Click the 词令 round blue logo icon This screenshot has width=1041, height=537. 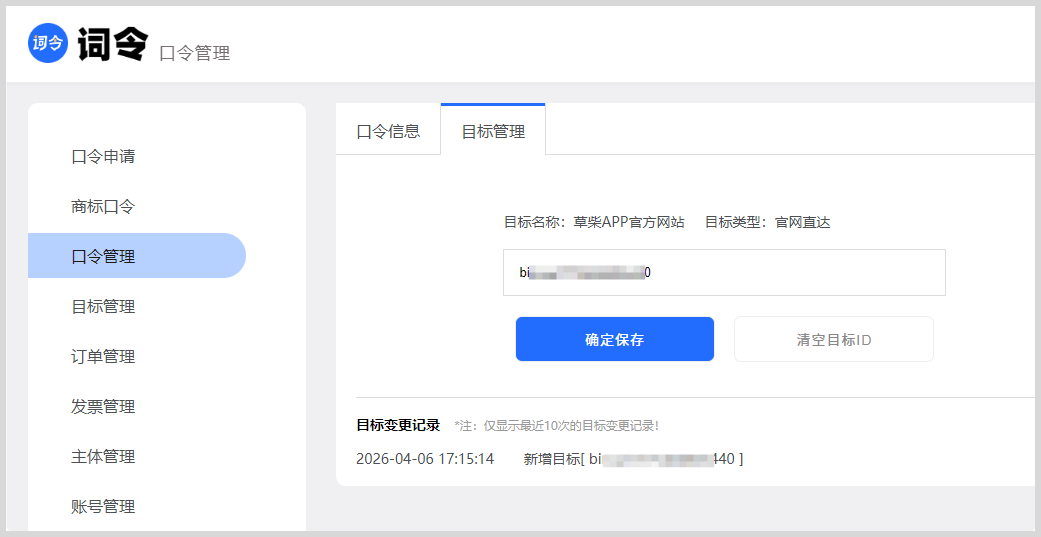(48, 42)
